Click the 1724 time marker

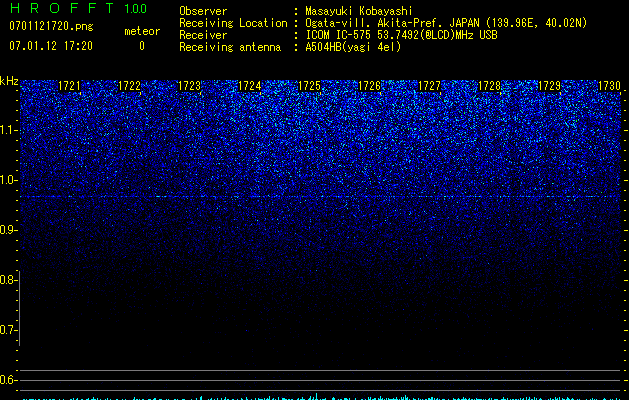250,86
